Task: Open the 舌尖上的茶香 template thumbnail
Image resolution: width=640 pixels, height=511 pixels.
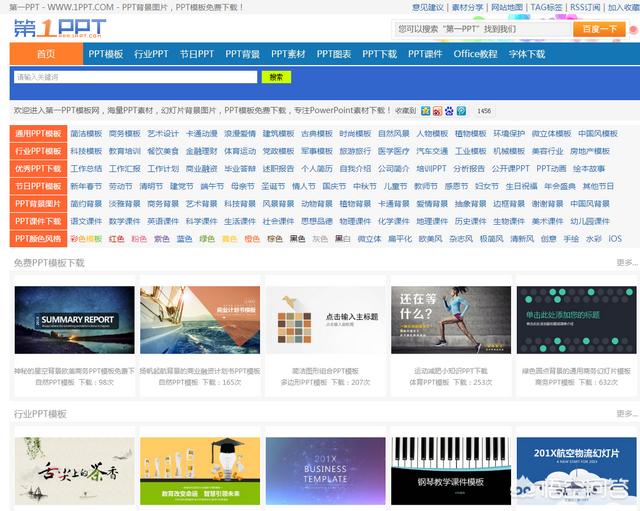Action: [74, 471]
